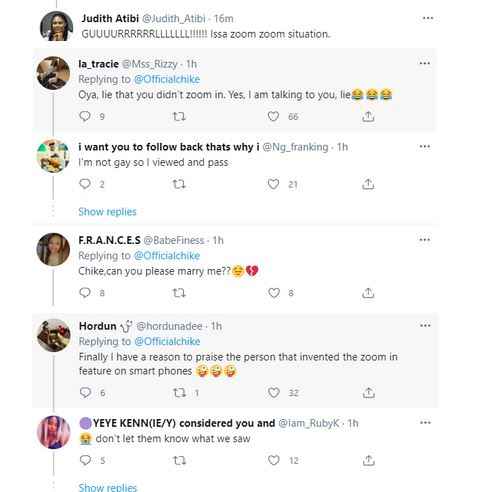Open more options on Hordun's tweet
The image size is (490, 492).
pos(425,325)
